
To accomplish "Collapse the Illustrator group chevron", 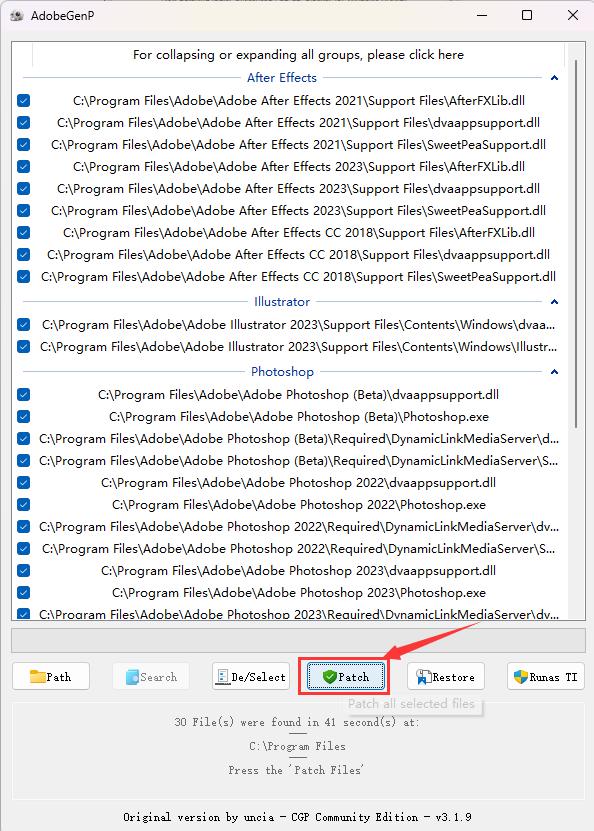I will (x=554, y=302).
